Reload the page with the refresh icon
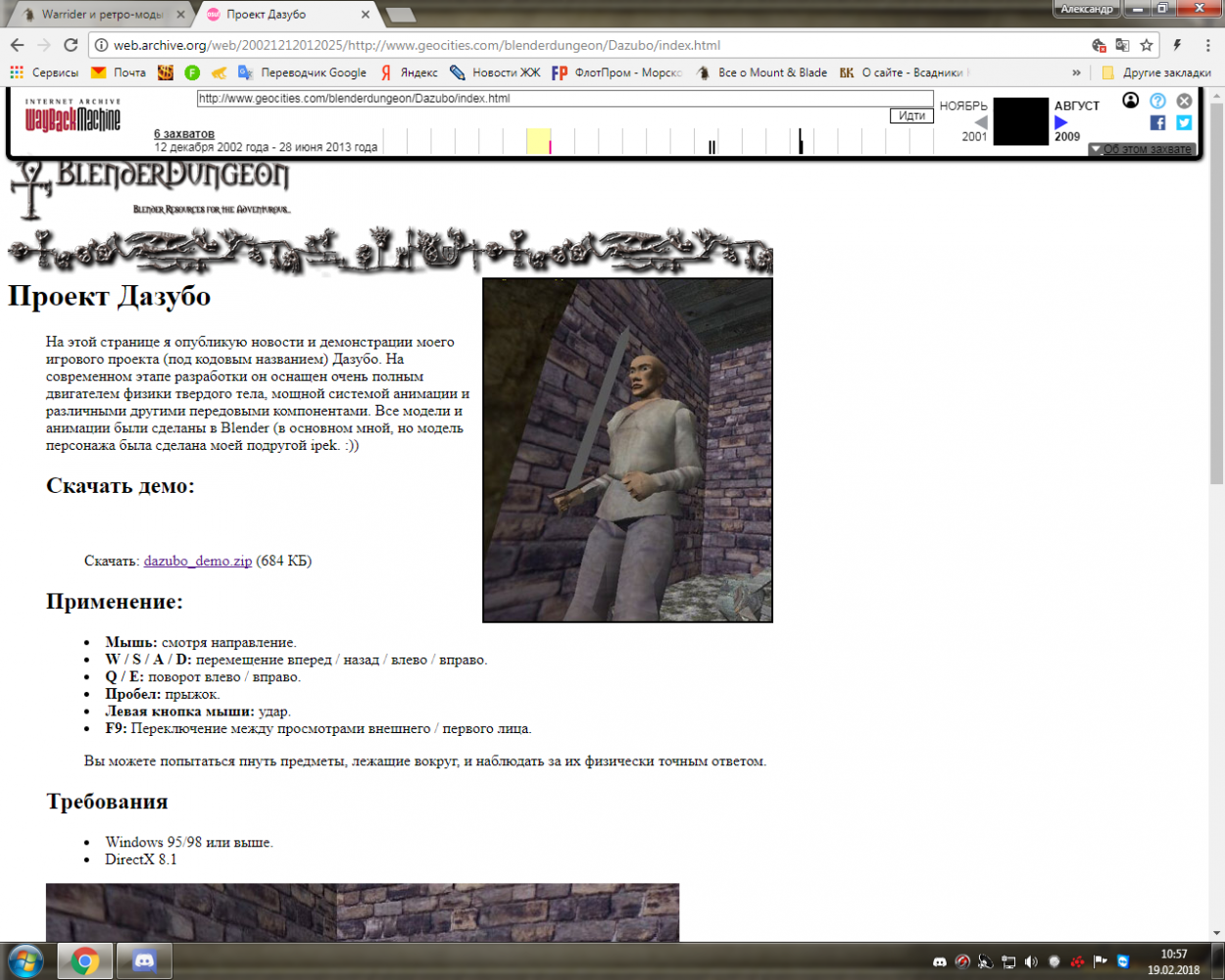The height and width of the screenshot is (980, 1225). pos(71,45)
